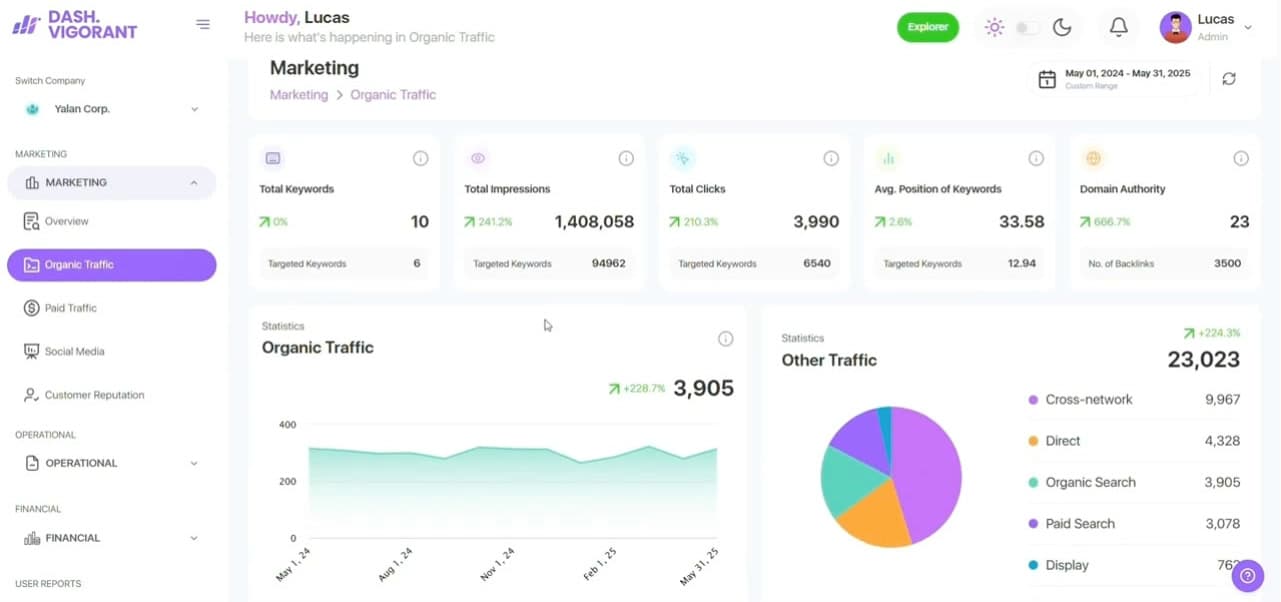Click the Dash Vigorant logo
This screenshot has height=602, width=1281.
75,25
